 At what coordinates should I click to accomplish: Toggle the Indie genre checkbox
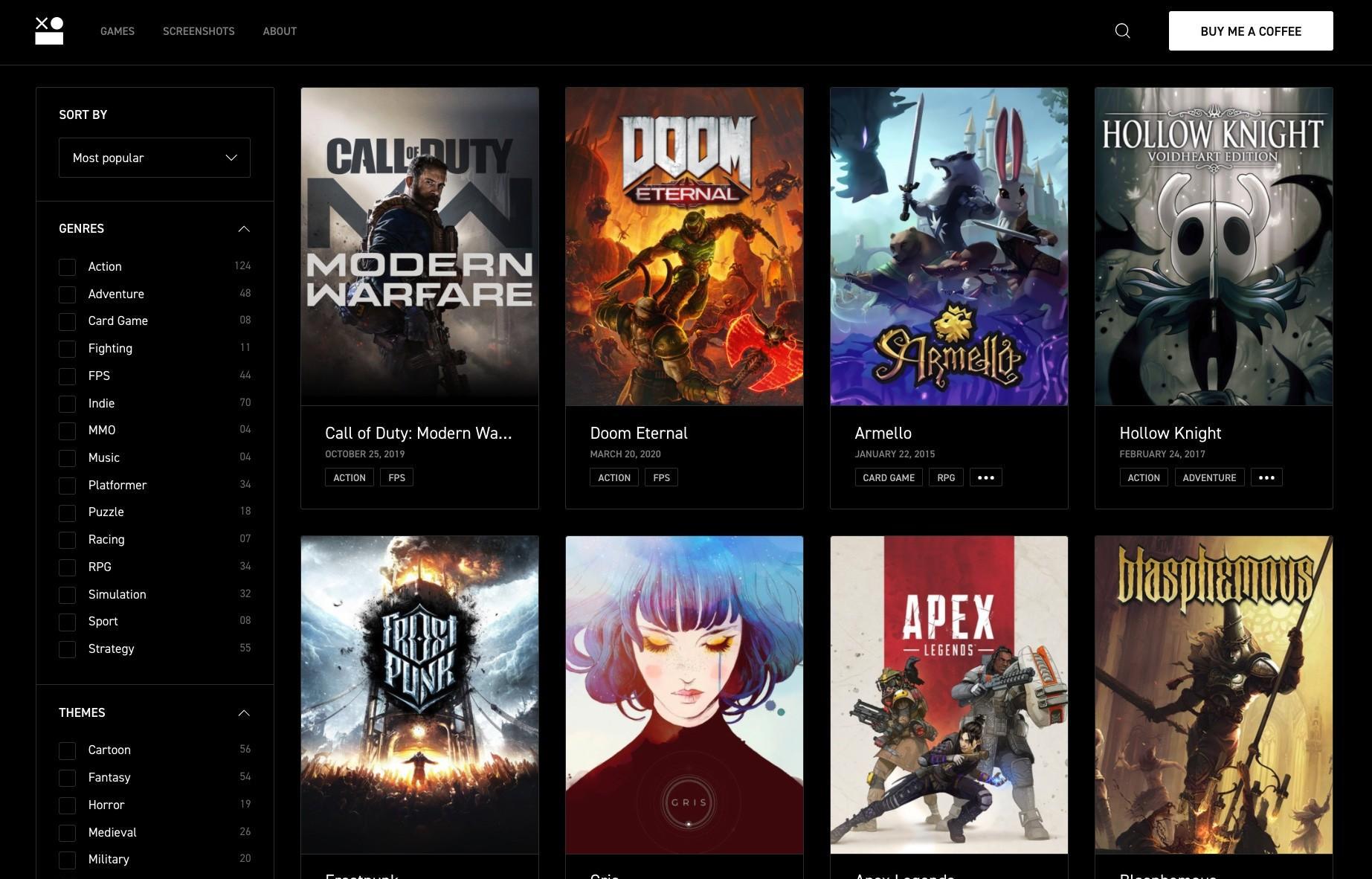tap(68, 404)
